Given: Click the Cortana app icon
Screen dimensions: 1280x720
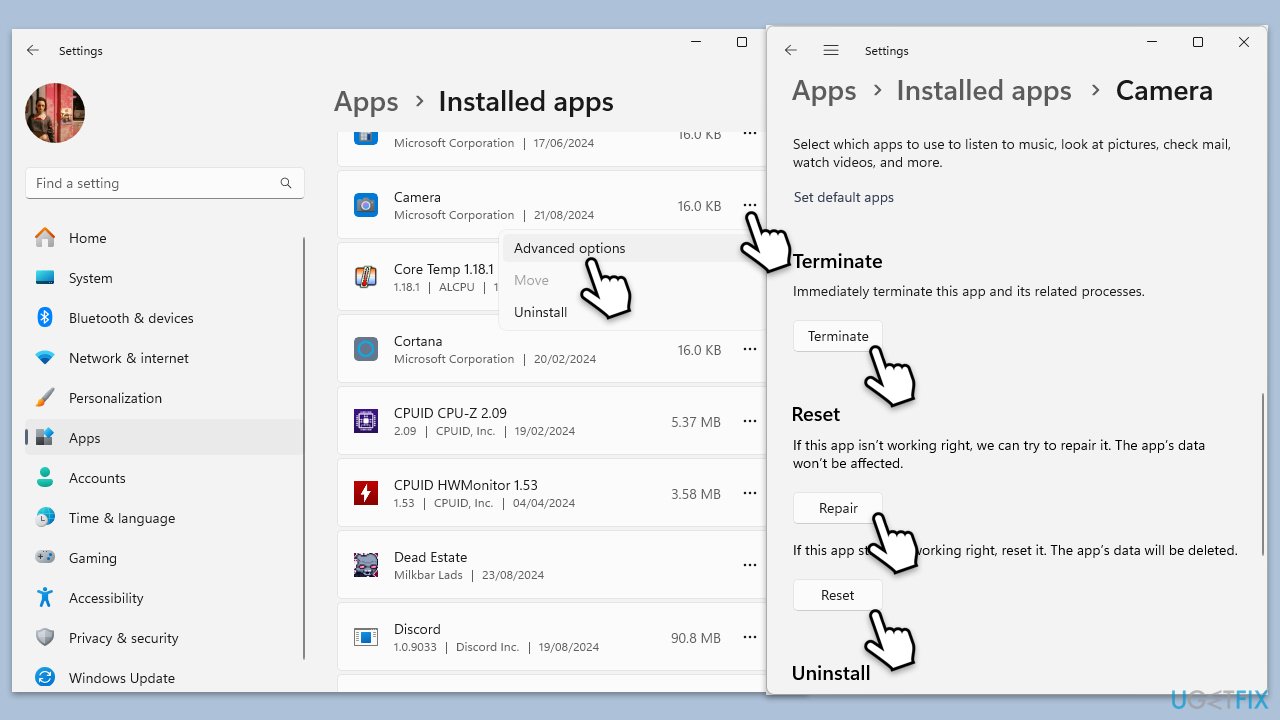Looking at the screenshot, I should click(x=366, y=349).
